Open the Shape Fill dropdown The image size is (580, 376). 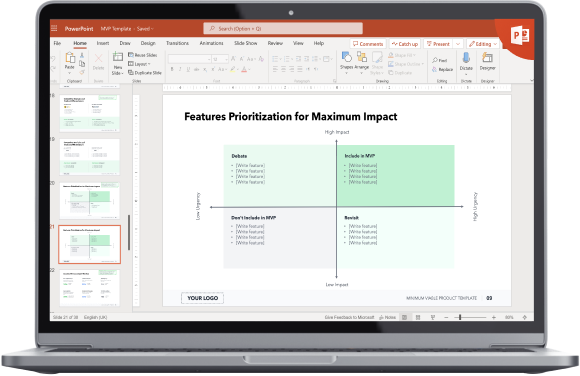[402, 55]
